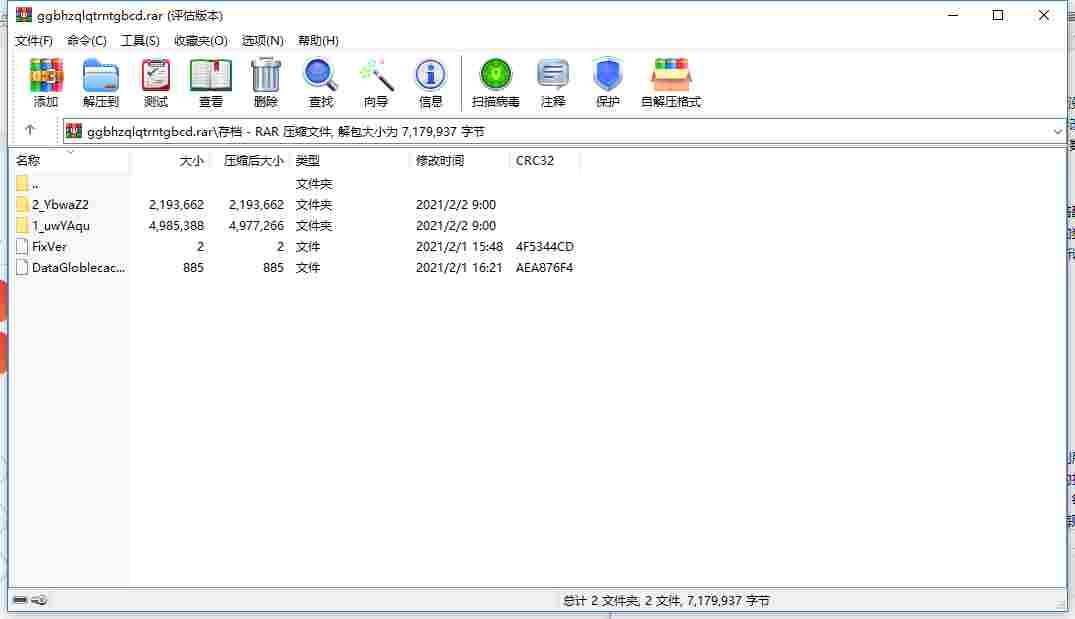Image resolution: width=1075 pixels, height=619 pixels.
Task: Click the WinRAR title bar icon
Action: [x=23, y=14]
